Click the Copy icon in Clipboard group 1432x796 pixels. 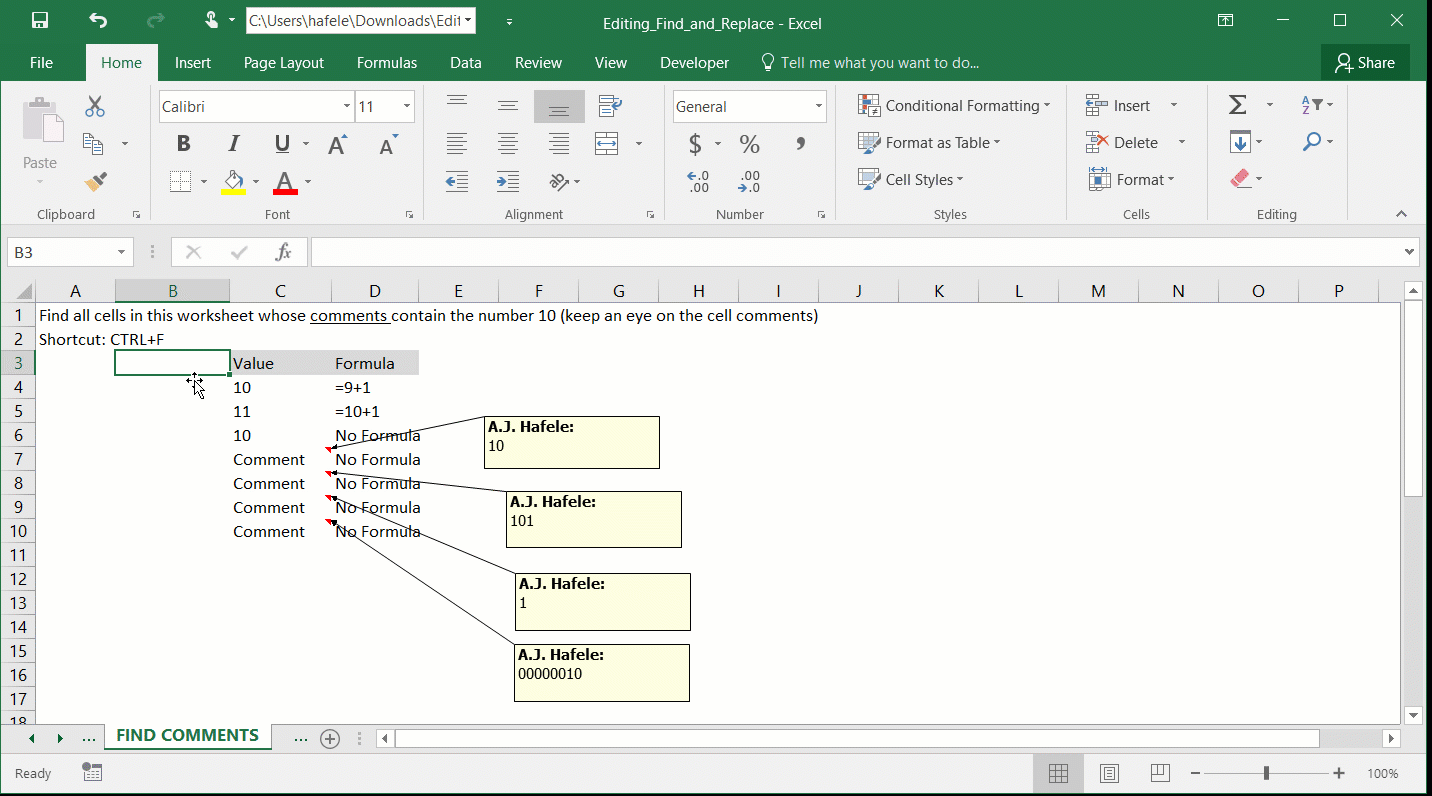[93, 144]
